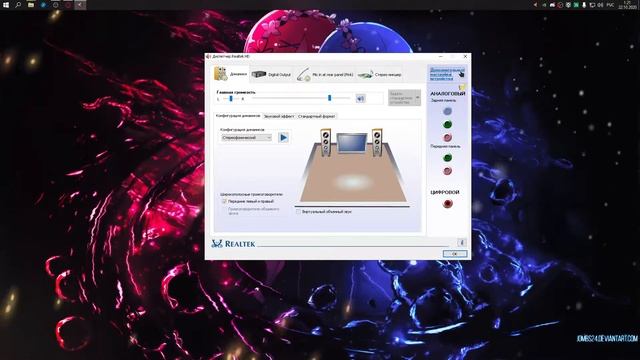This screenshot has width=640, height=360.
Task: Click the blue rear panel jack
Action: click(447, 111)
